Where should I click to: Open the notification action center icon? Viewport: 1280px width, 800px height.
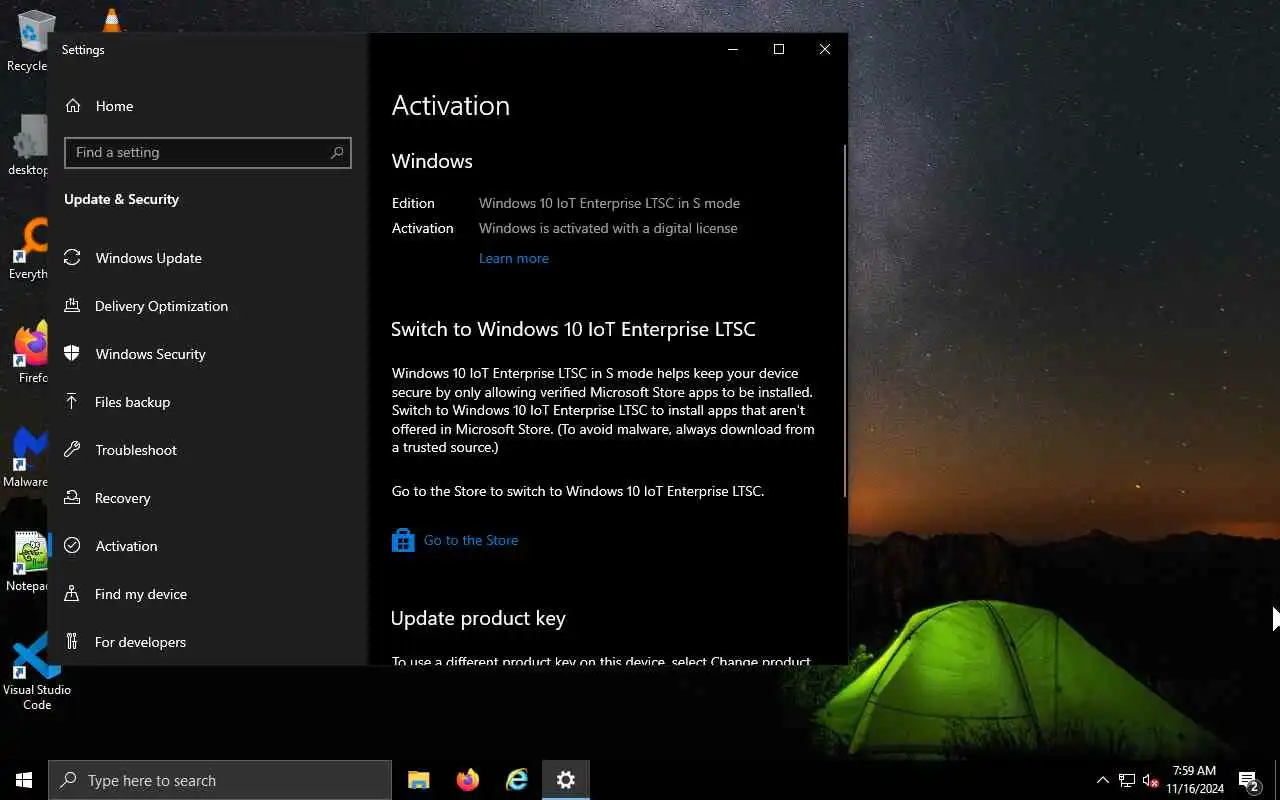1249,780
